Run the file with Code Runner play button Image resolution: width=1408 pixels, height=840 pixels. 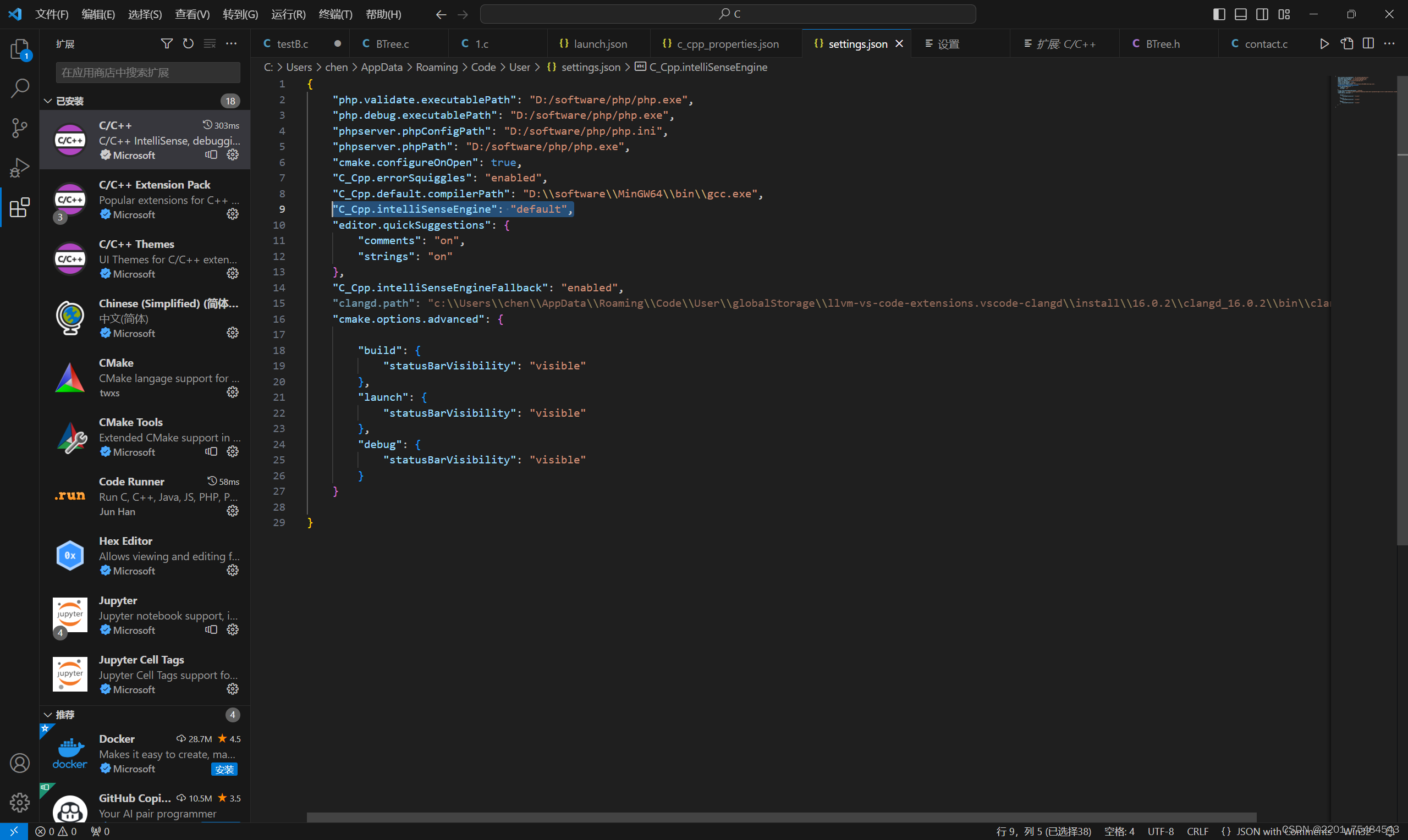pyautogui.click(x=1324, y=43)
